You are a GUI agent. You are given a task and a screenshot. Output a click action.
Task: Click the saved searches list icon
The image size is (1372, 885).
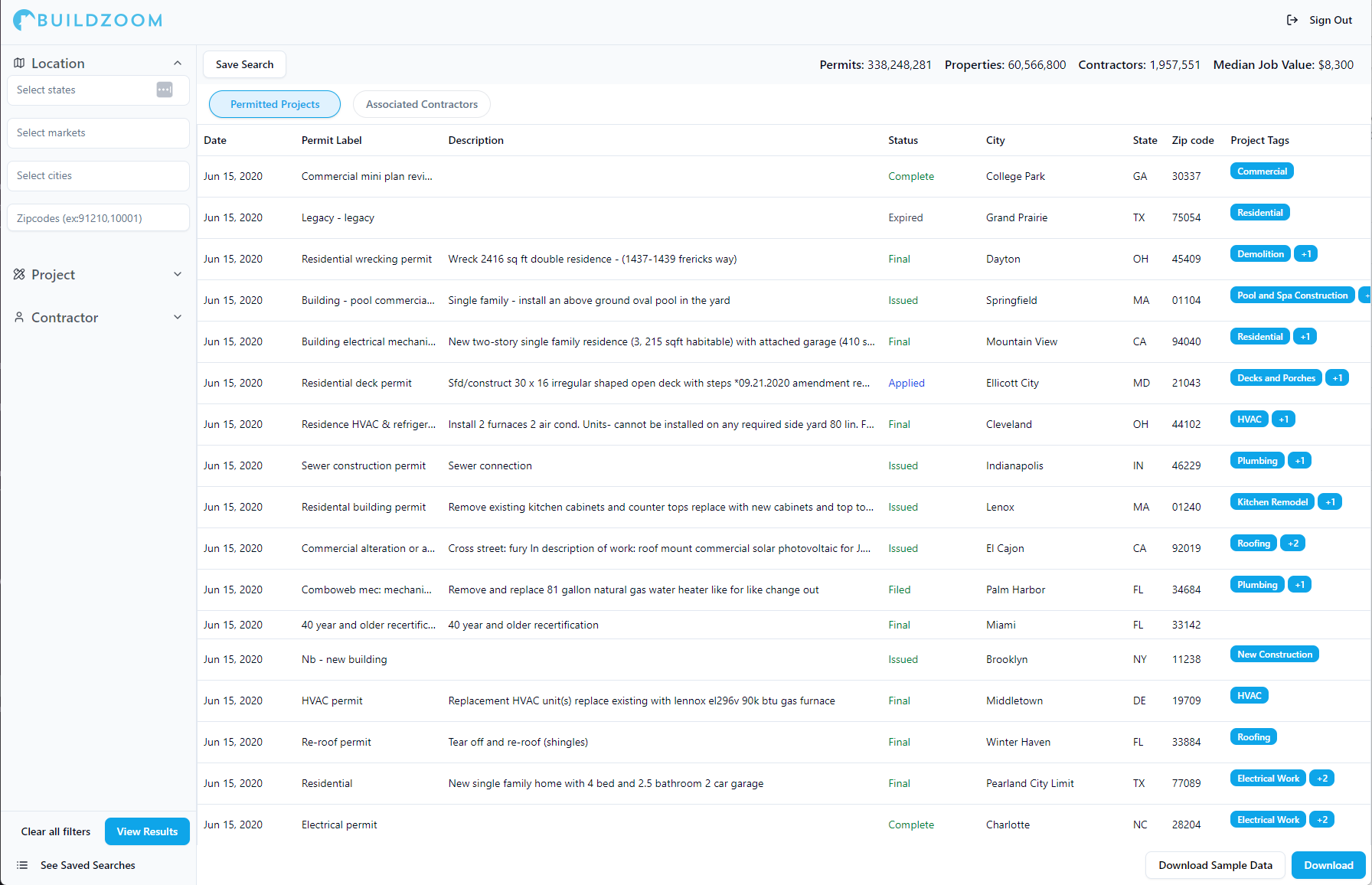(x=22, y=865)
